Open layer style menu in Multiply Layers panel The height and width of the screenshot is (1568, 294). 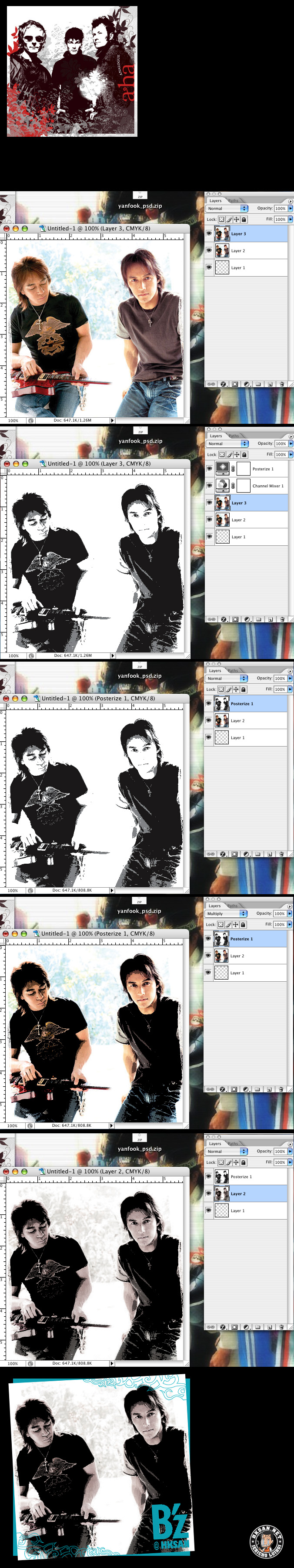point(224,1090)
